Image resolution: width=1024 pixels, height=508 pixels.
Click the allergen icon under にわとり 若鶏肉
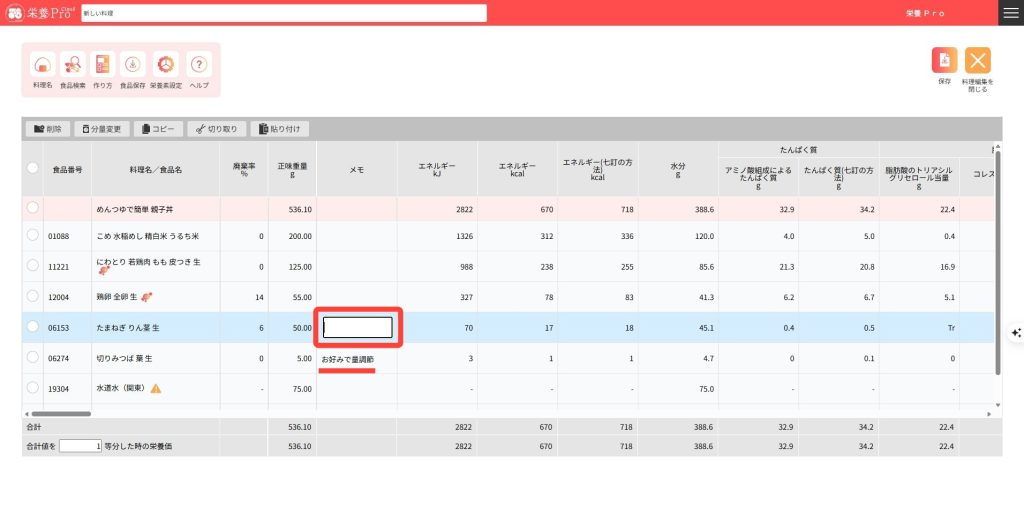103,271
